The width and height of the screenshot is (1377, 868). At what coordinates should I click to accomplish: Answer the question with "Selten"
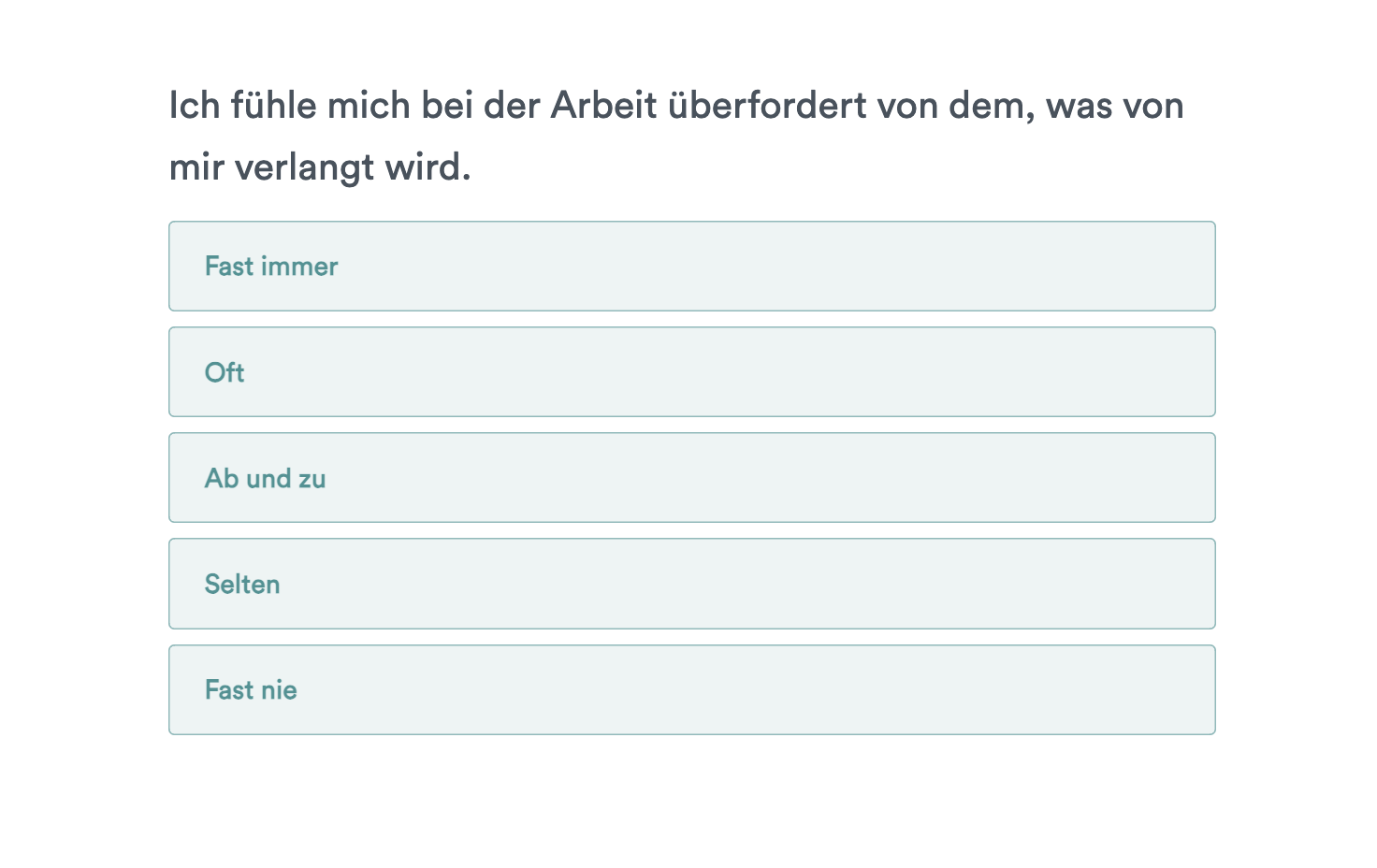[x=691, y=584]
